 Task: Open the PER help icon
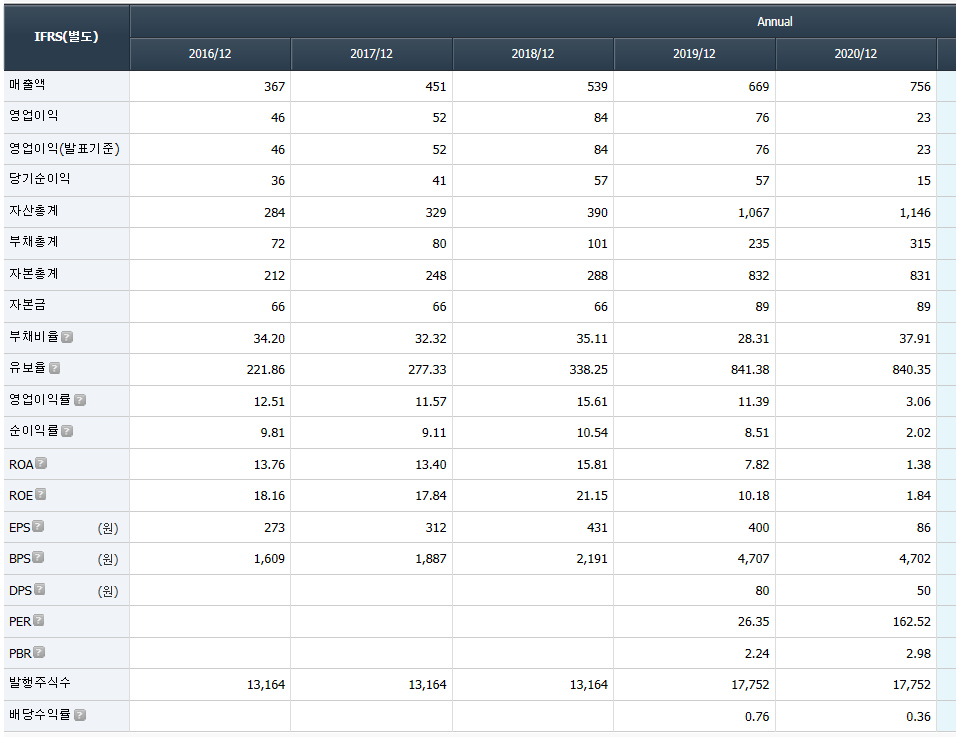(39, 620)
